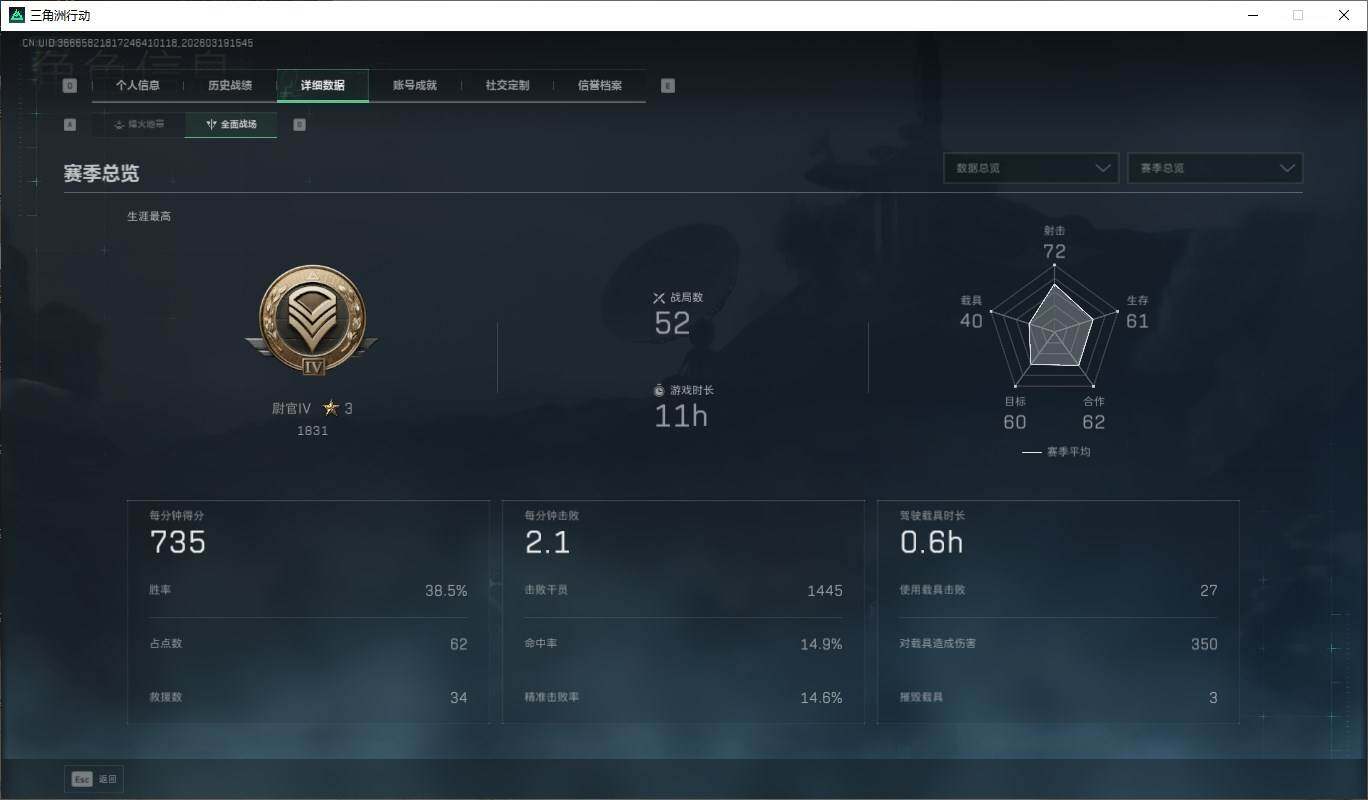This screenshot has height=800, width=1368.
Task: Click the 游戏时长 value 11h
Action: coord(681,416)
